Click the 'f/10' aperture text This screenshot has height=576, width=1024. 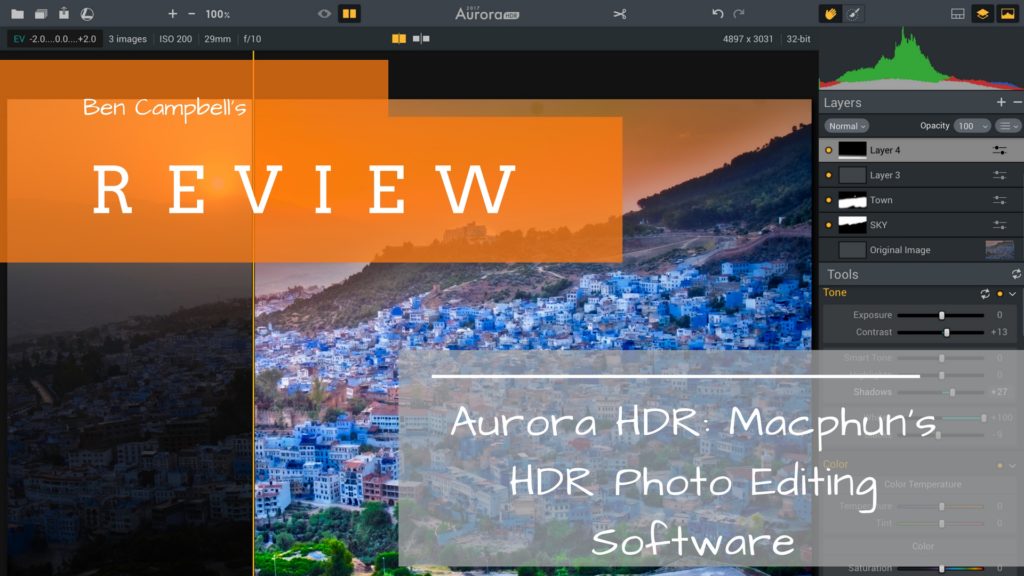[x=252, y=39]
